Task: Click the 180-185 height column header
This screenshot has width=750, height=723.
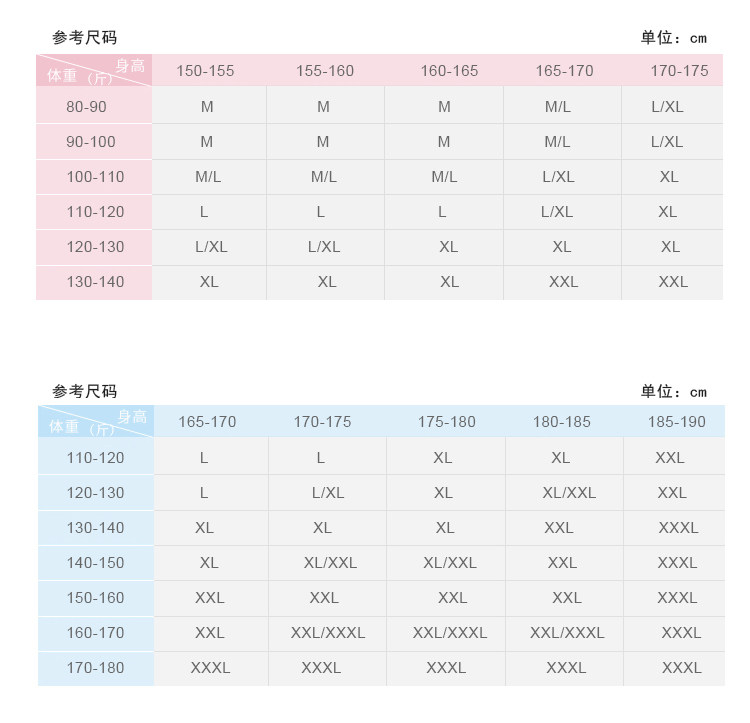Action: pyautogui.click(x=562, y=422)
